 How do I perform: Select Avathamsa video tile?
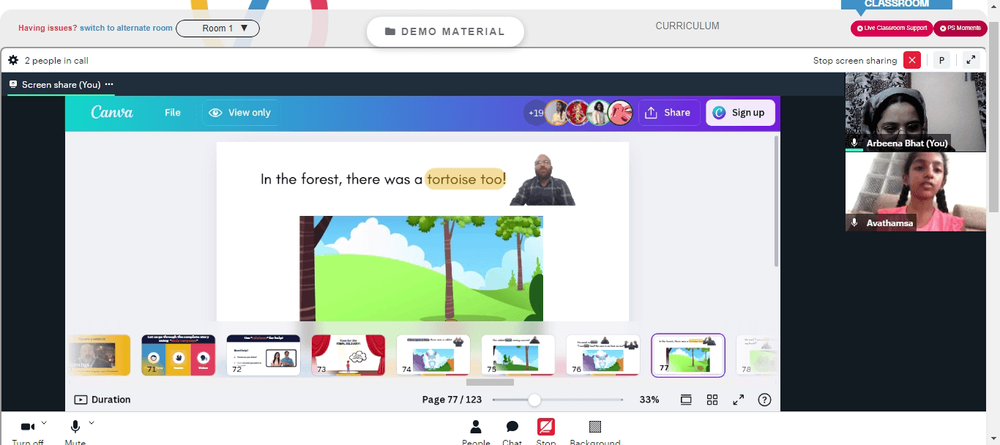915,191
